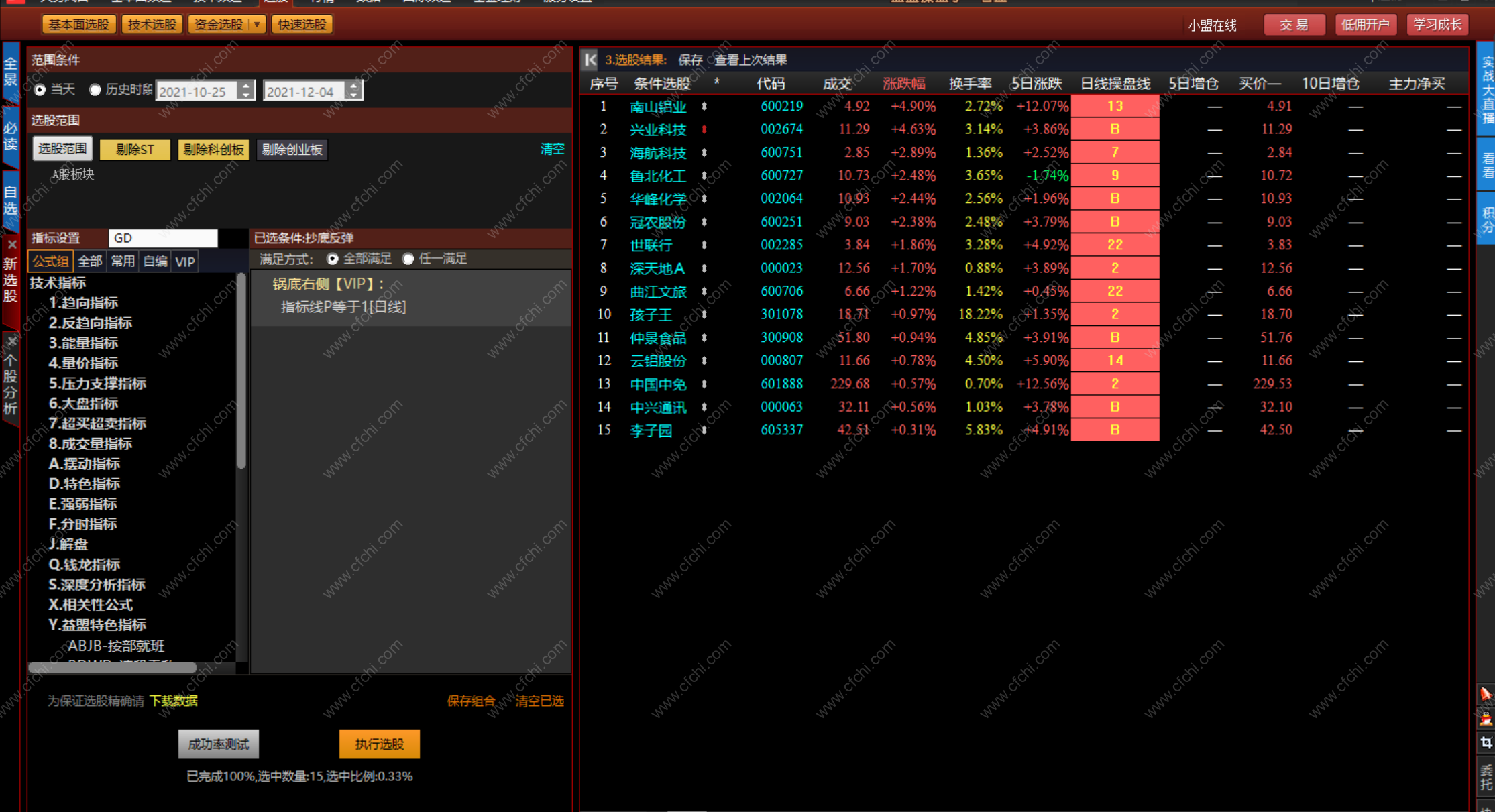
Task: Click the screenshot crop icon
Action: point(1486,743)
